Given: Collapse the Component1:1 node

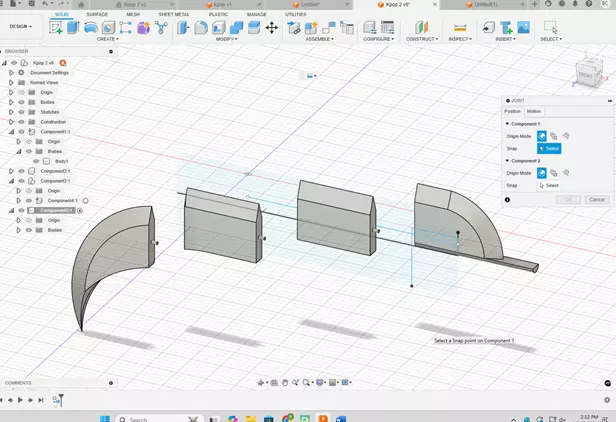Looking at the screenshot, I should coord(11,132).
